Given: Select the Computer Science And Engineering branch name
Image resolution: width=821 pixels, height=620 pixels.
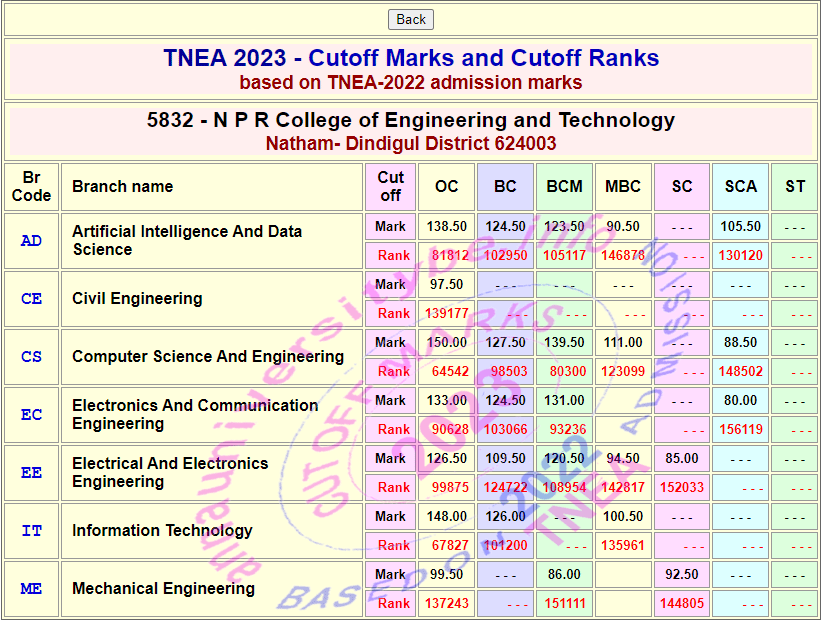Looking at the screenshot, I should tap(207, 357).
